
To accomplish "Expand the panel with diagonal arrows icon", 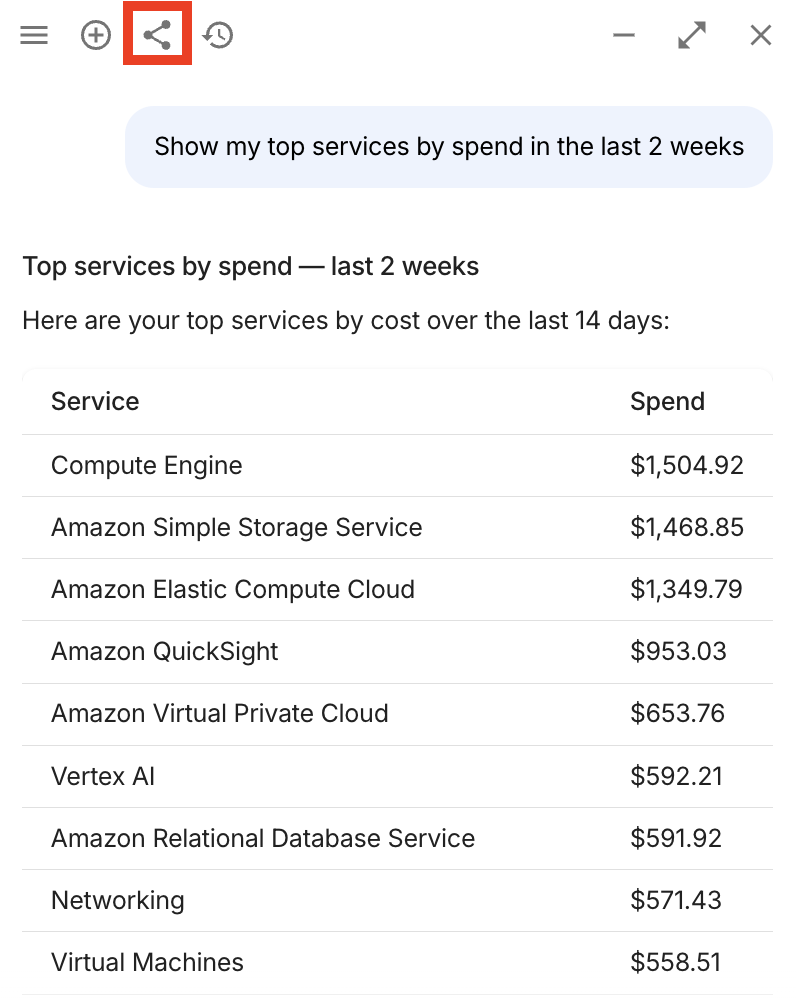I will point(692,36).
